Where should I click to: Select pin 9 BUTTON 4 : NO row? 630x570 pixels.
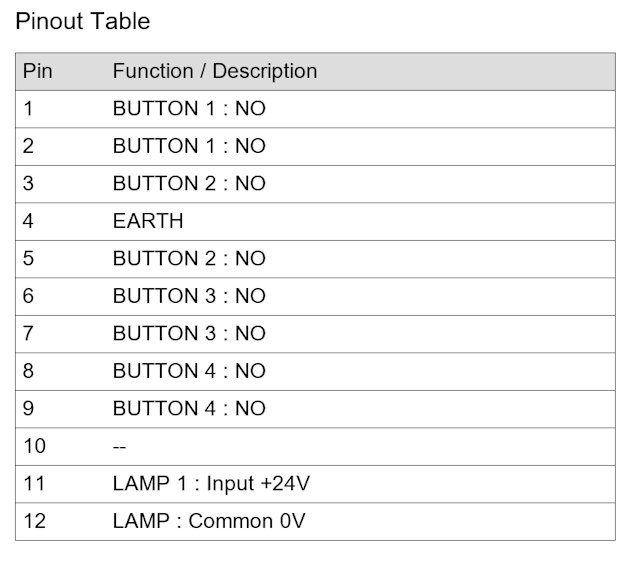tap(315, 409)
